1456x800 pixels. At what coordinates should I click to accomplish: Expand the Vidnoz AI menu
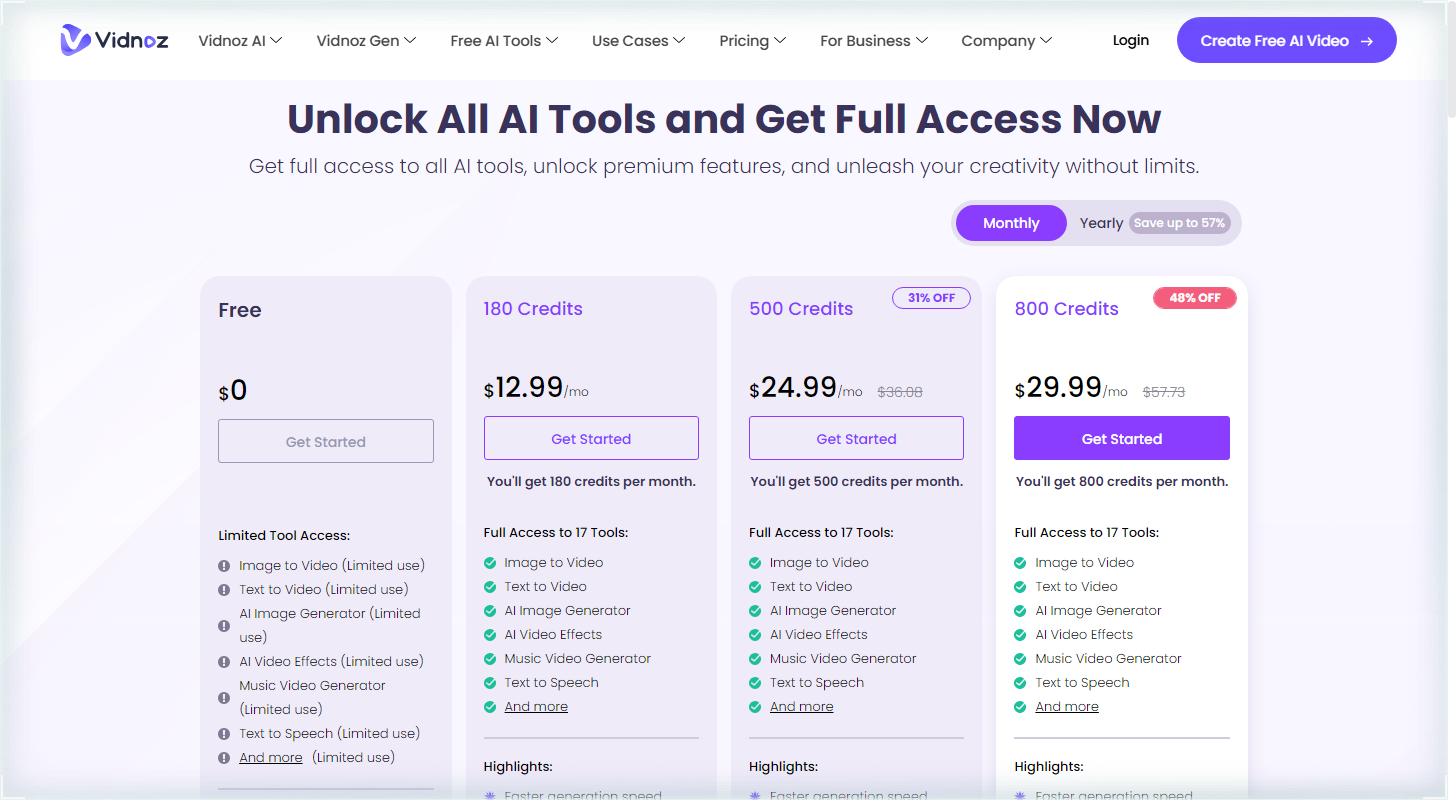240,41
